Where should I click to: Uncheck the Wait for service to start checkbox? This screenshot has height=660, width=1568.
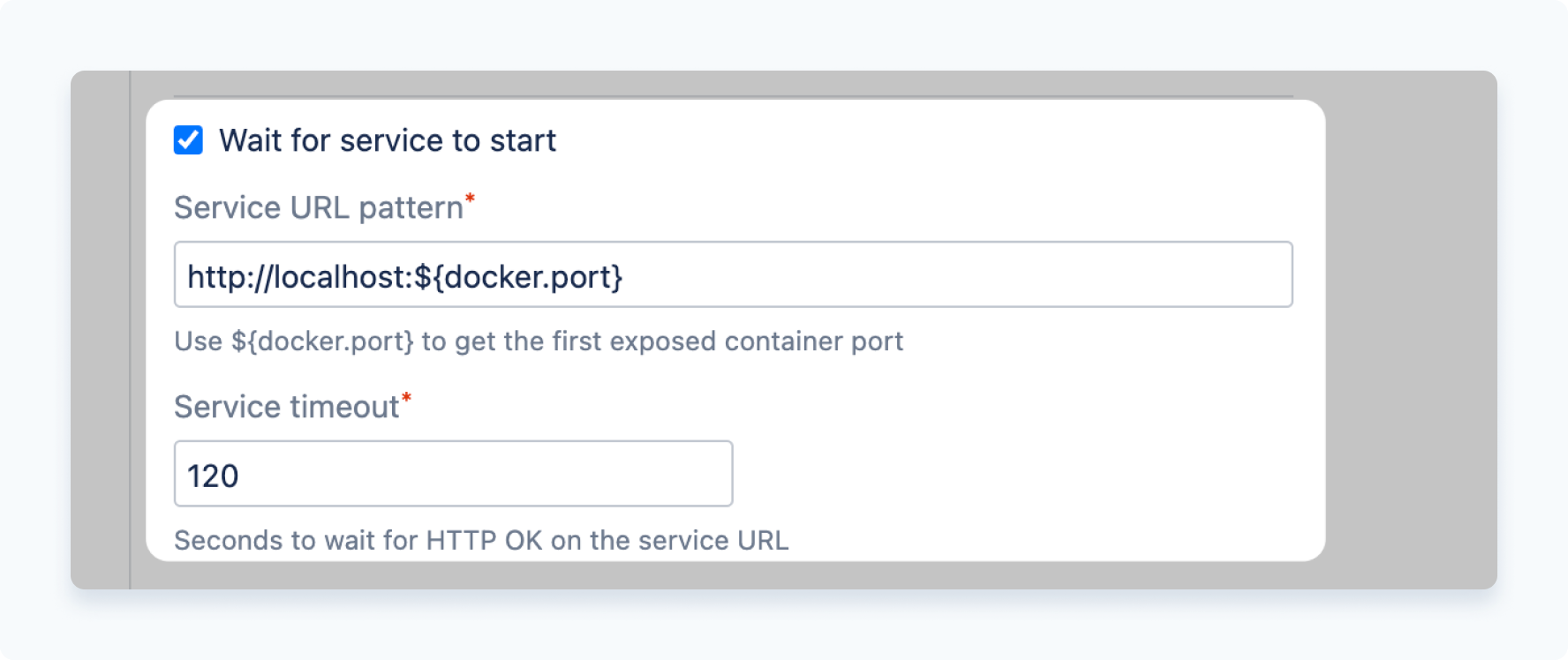click(x=186, y=139)
